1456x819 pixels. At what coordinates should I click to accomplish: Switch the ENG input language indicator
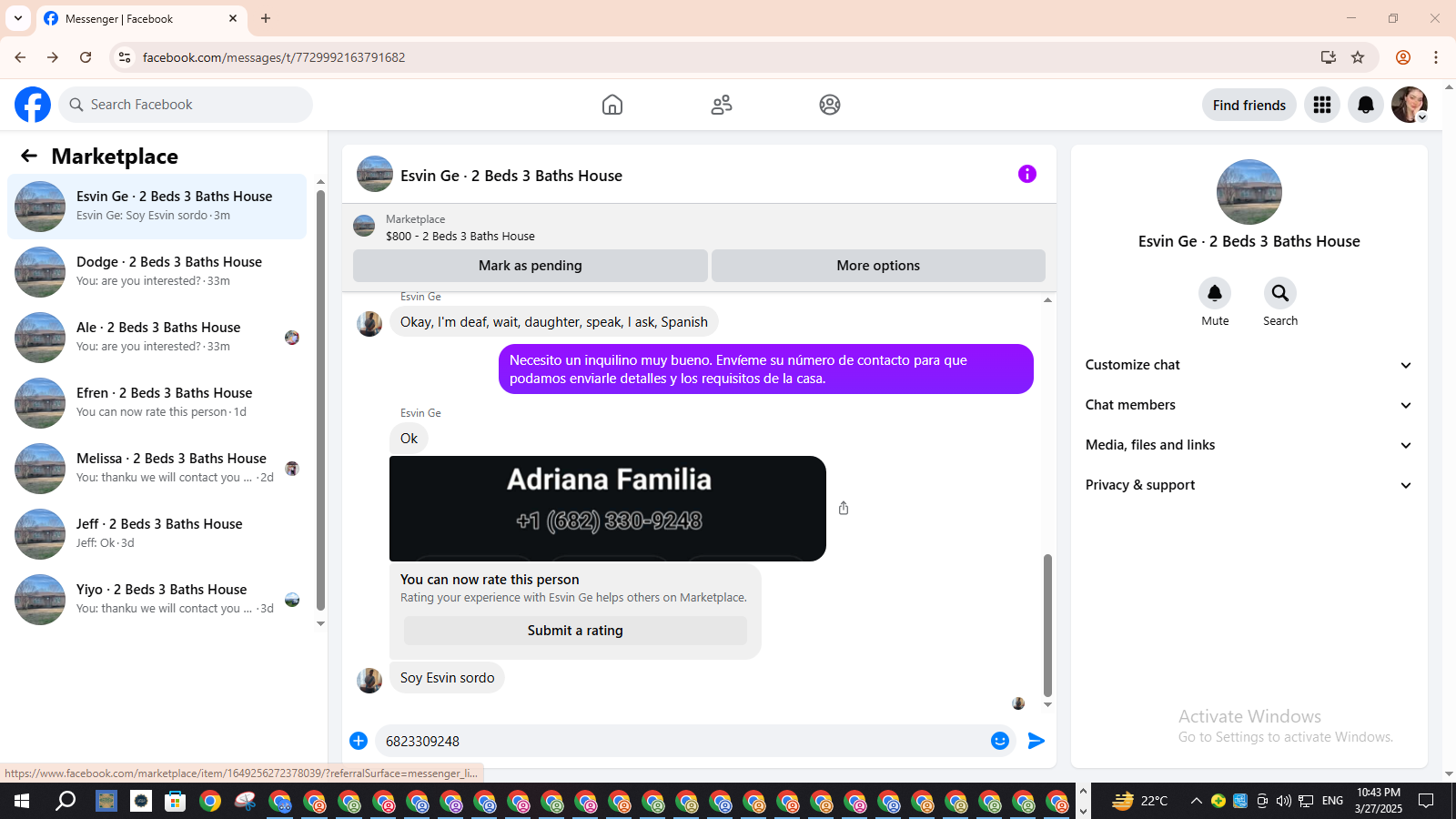(x=1332, y=801)
